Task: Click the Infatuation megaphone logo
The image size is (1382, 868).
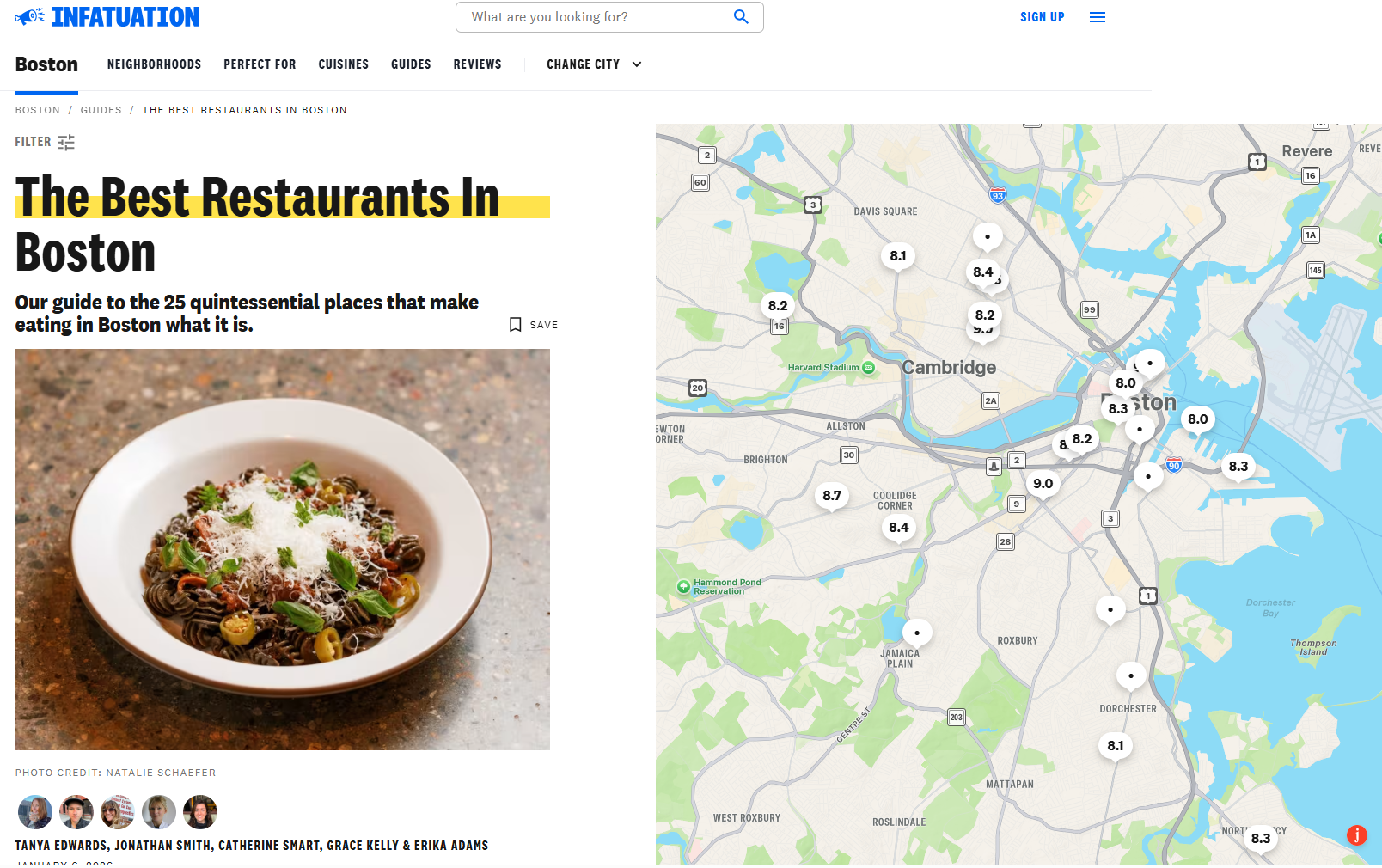Action: pos(29,16)
